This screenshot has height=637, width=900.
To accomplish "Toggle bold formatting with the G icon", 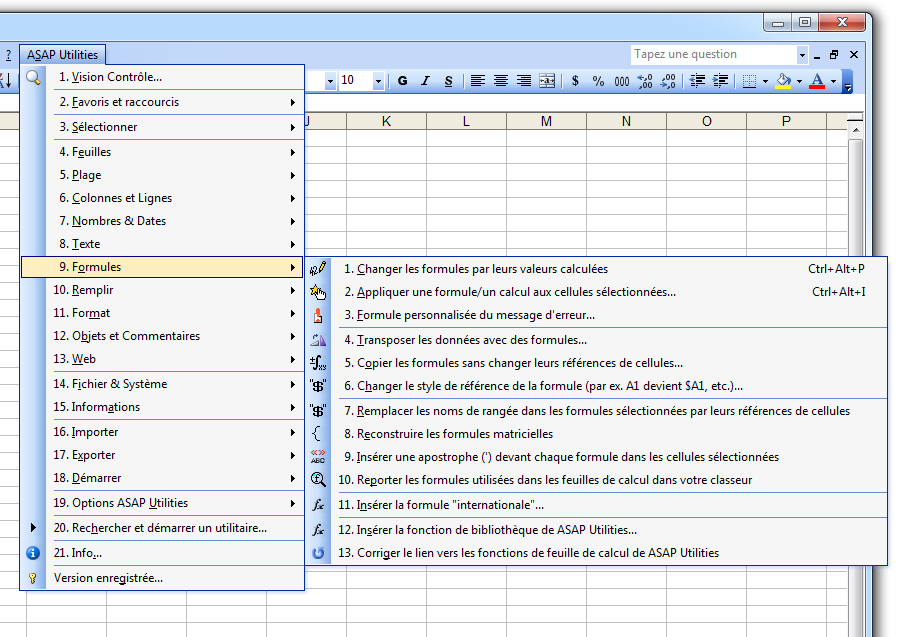I will 402,81.
